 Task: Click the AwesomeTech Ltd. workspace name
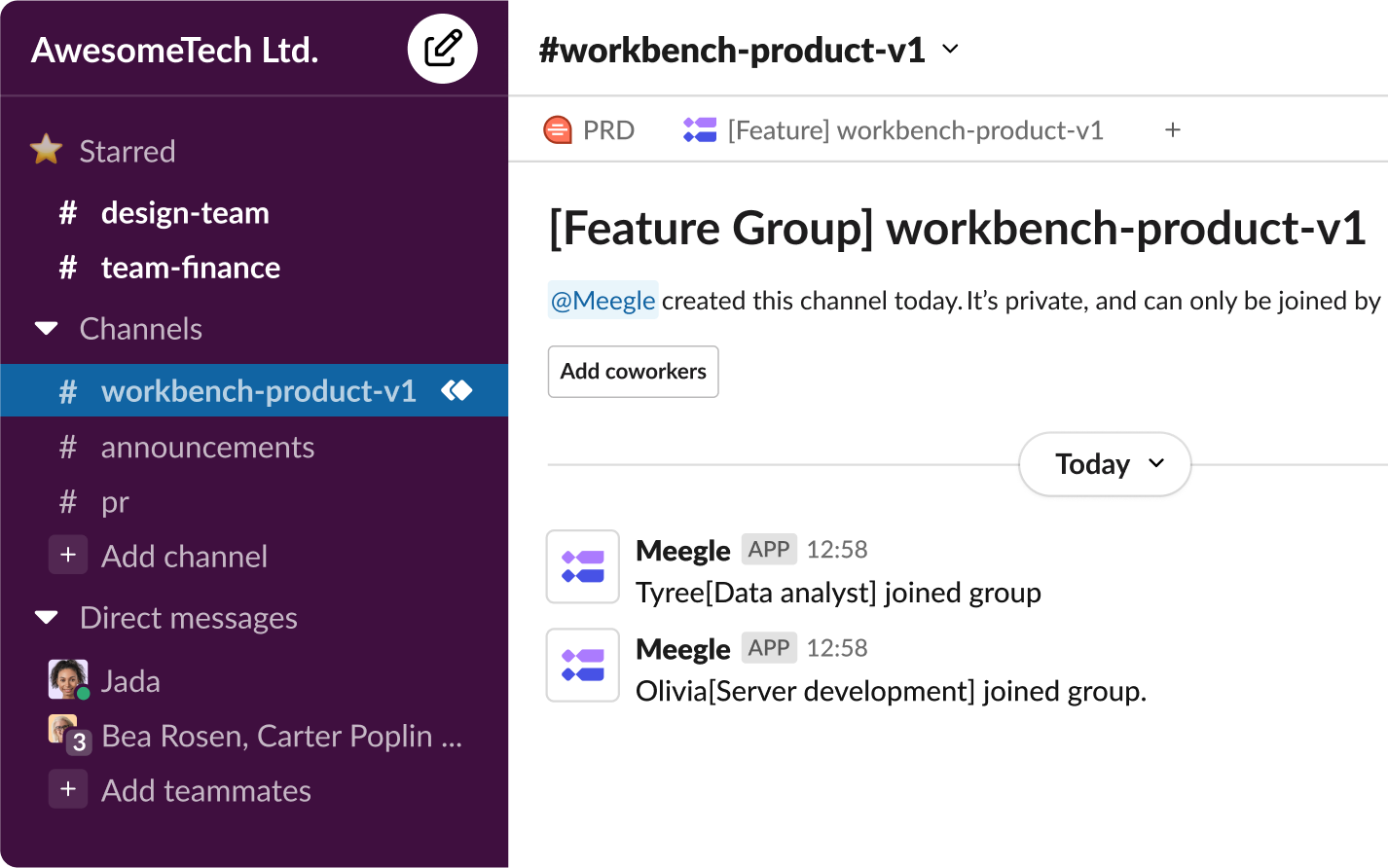pos(175,50)
